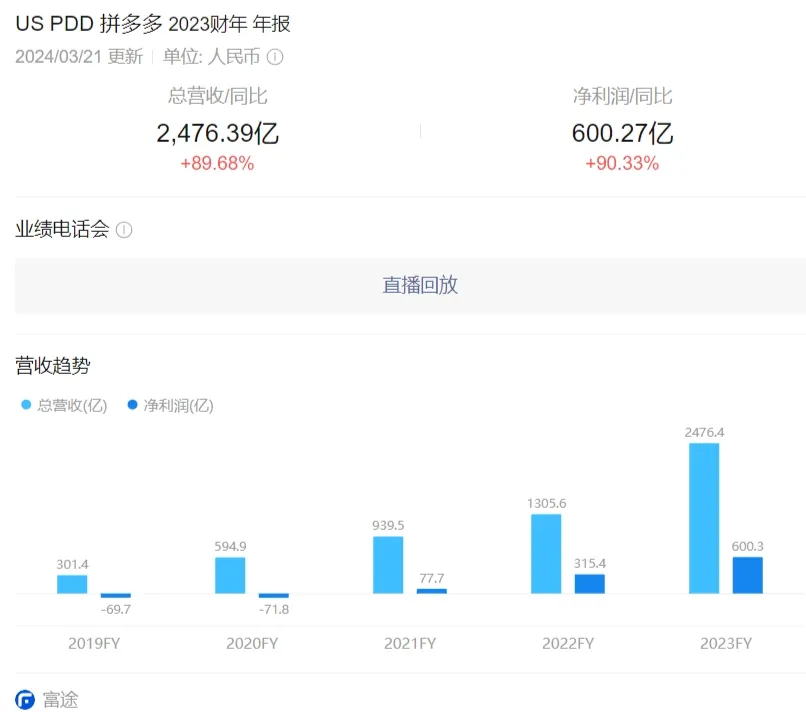Image resolution: width=806 pixels, height=712 pixels.
Task: Click the light blue 总营收 legend dot
Action: (26, 405)
